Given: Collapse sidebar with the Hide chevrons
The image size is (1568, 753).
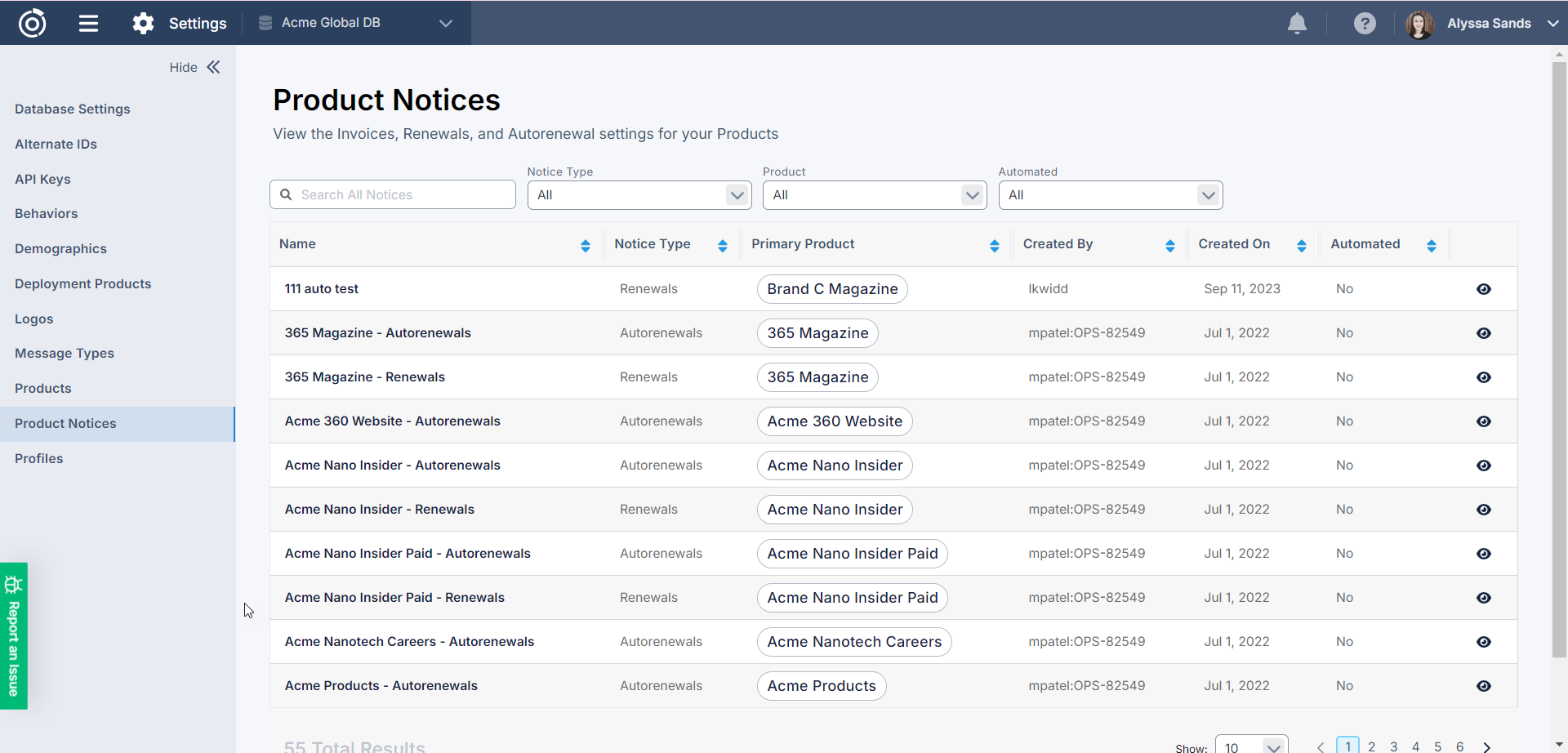Looking at the screenshot, I should click(x=213, y=67).
